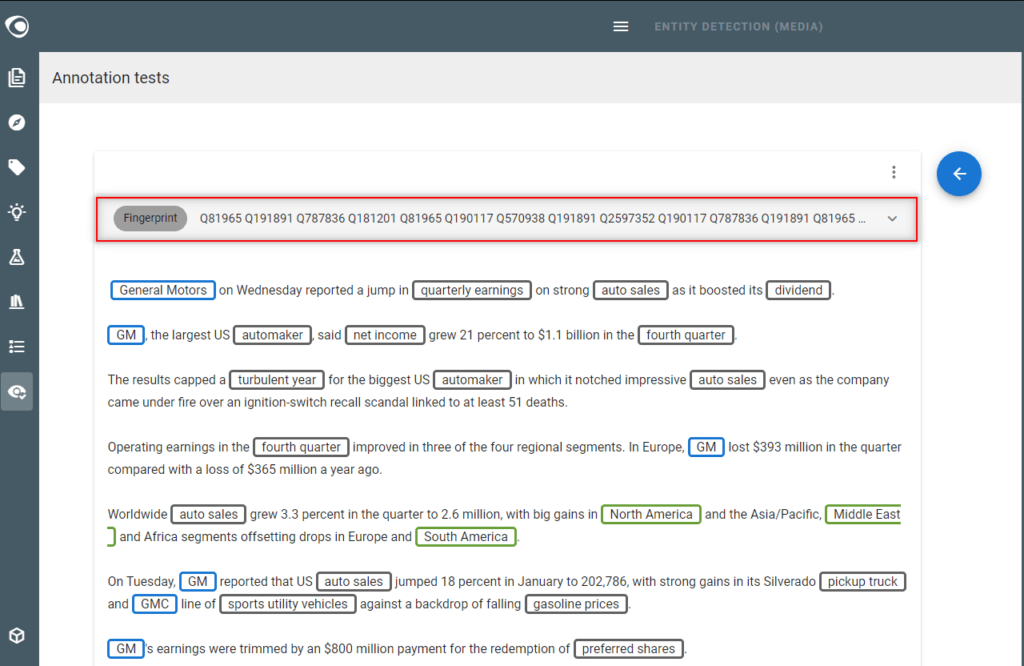Open the lab flask icon in sidebar
This screenshot has width=1024, height=666.
(17, 257)
